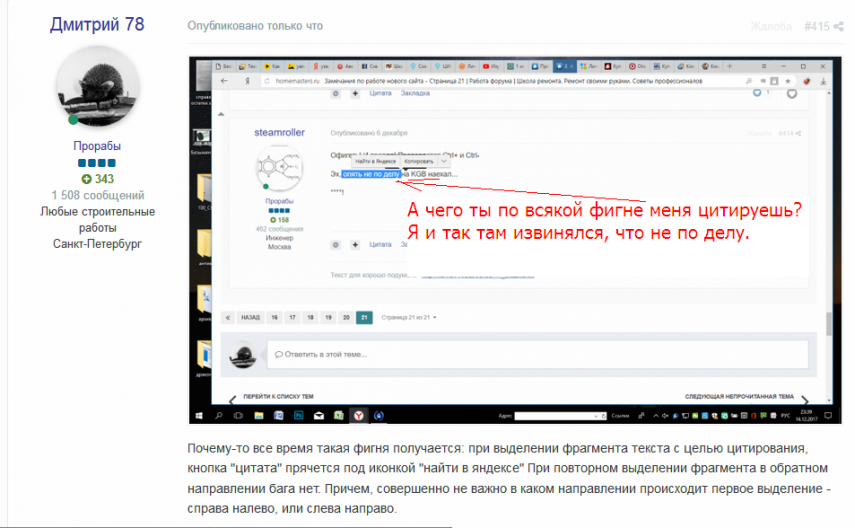The width and height of the screenshot is (855, 528).
Task: In embedded screenshot, select the active blue tab
Action: 565,66
